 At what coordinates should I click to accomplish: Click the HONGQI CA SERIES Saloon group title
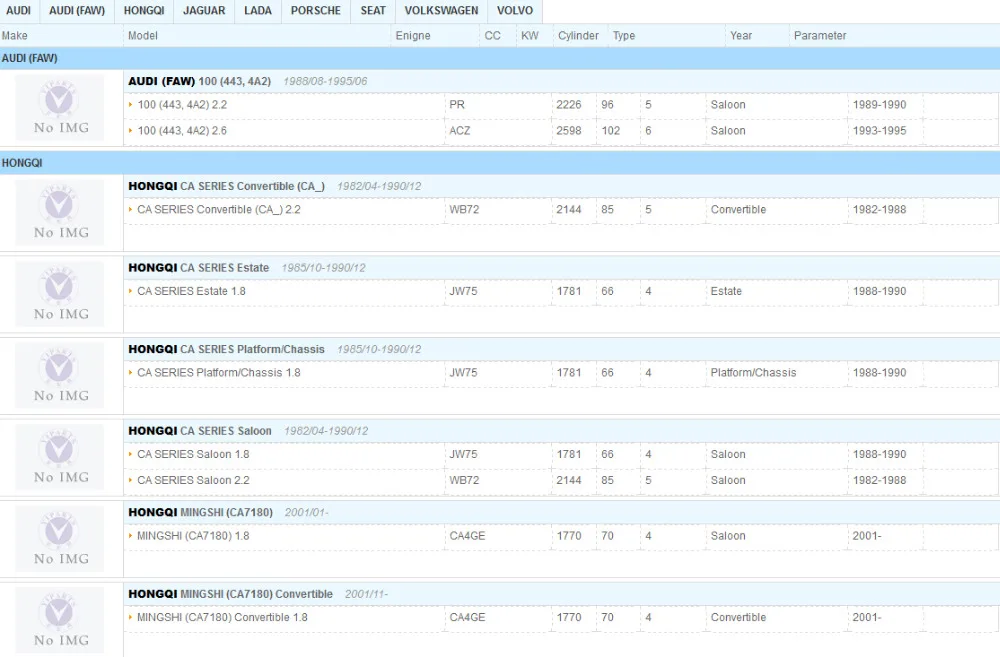pyautogui.click(x=200, y=431)
